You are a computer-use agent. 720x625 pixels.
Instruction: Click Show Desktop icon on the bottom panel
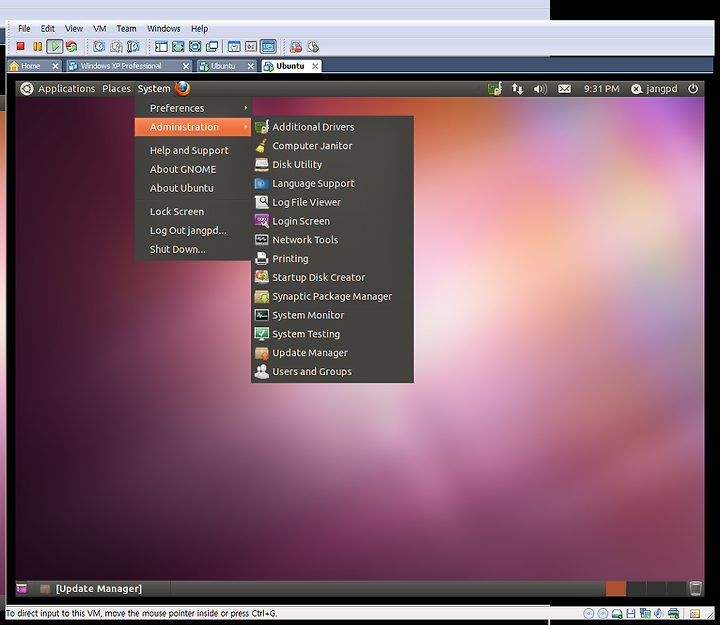pos(22,588)
